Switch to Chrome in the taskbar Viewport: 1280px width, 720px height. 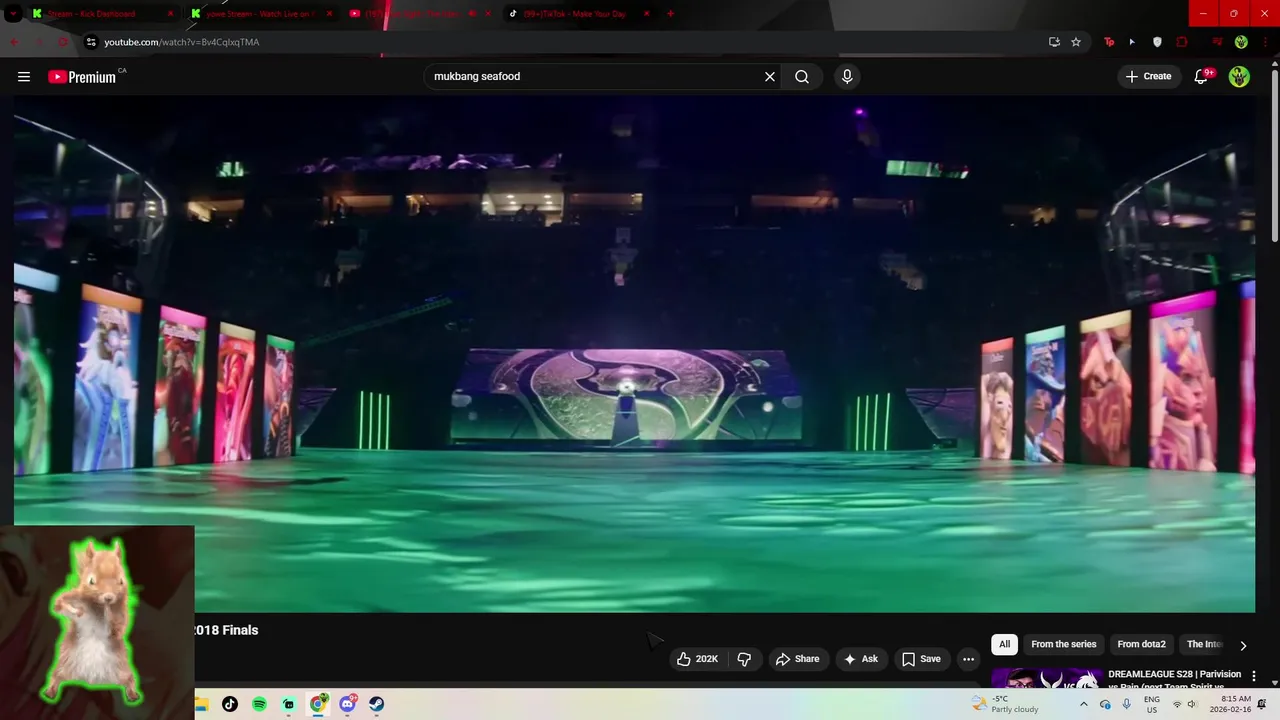tap(318, 704)
